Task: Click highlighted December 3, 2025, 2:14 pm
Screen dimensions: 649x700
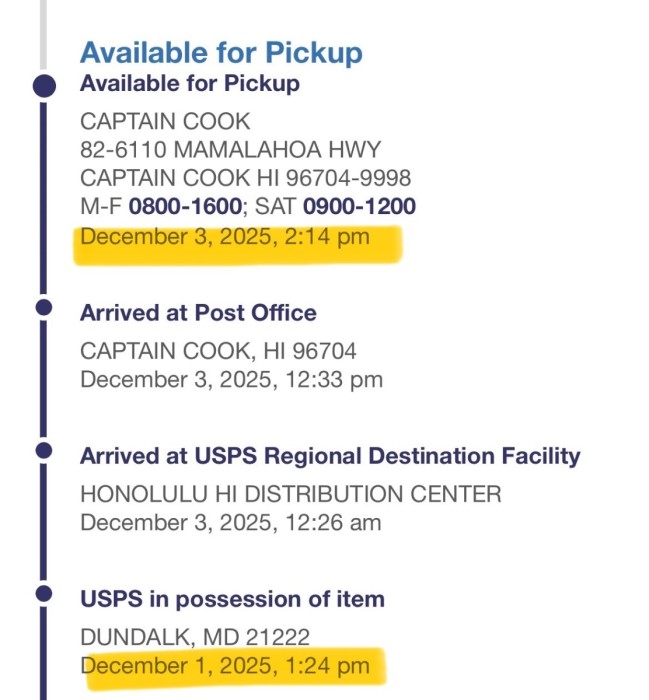Action: [x=225, y=237]
